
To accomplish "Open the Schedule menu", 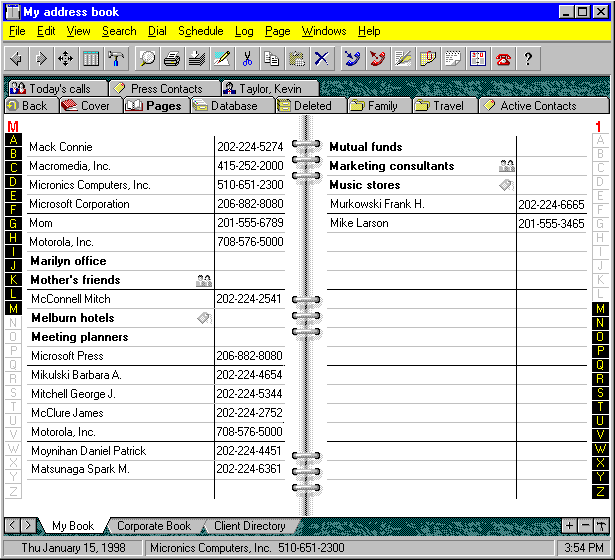I will coord(201,31).
